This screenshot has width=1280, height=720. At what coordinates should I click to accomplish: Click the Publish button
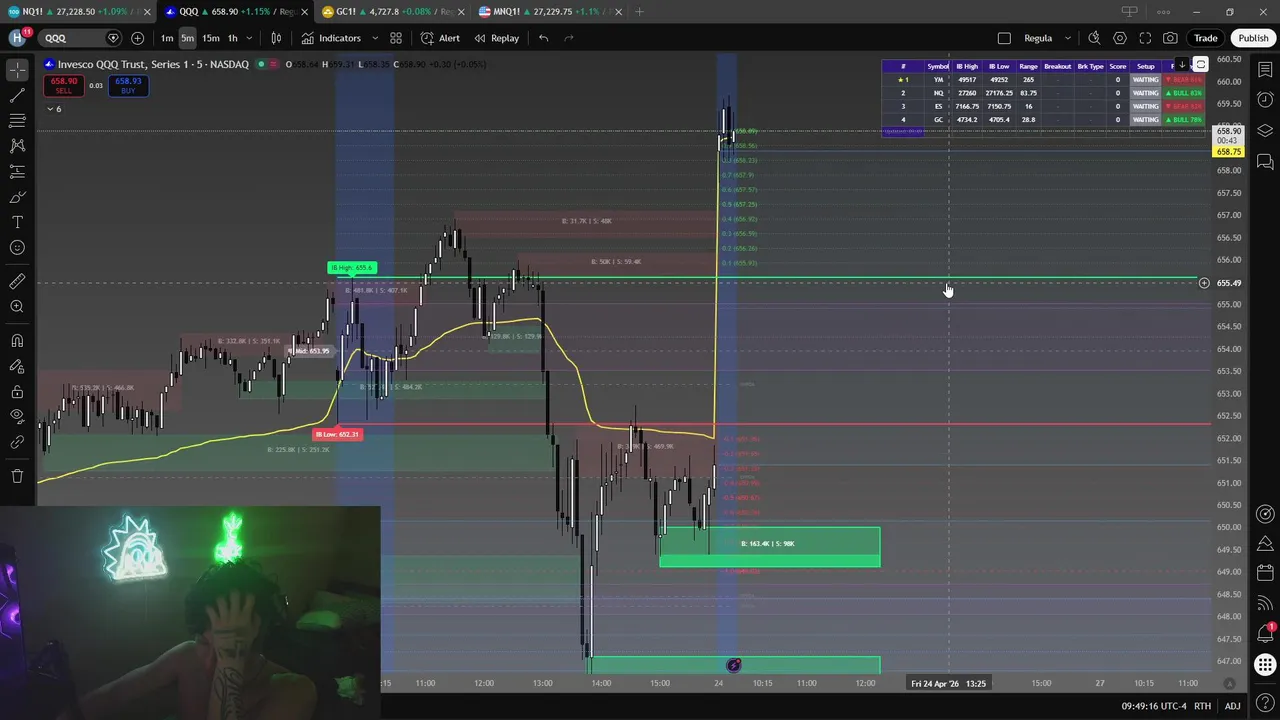tap(1253, 38)
